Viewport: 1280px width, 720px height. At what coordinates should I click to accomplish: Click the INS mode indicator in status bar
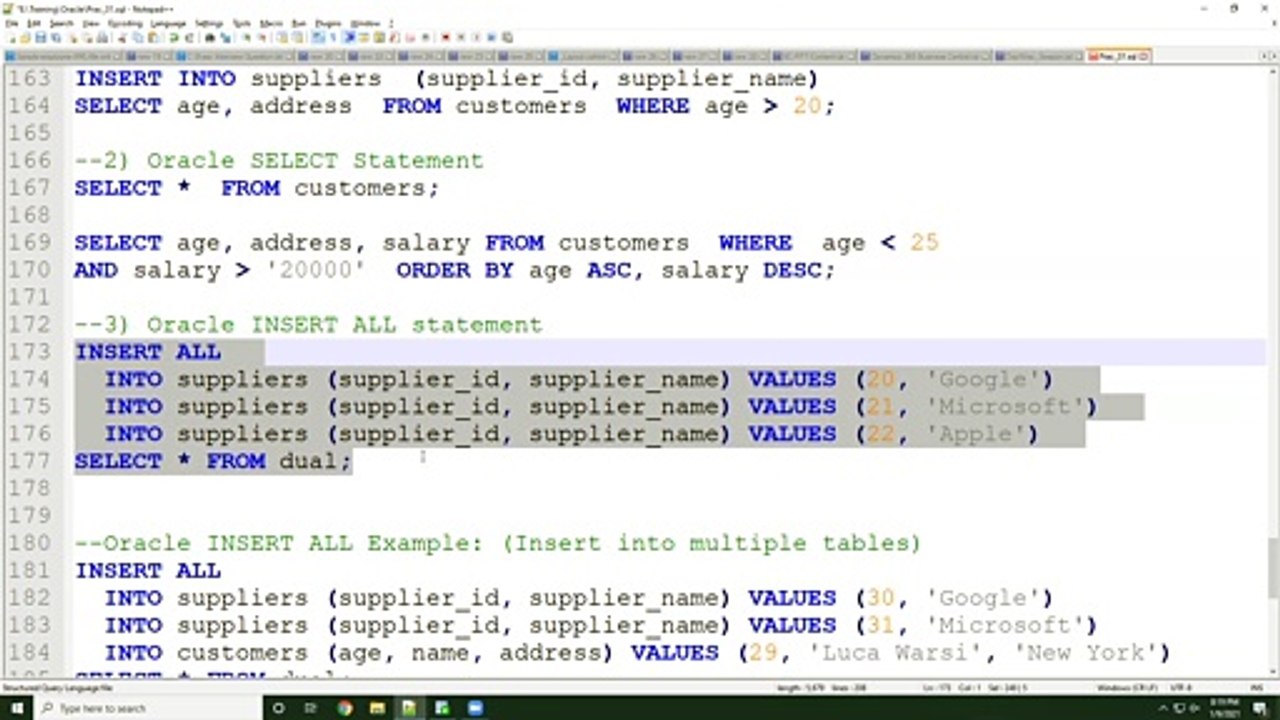(1256, 686)
